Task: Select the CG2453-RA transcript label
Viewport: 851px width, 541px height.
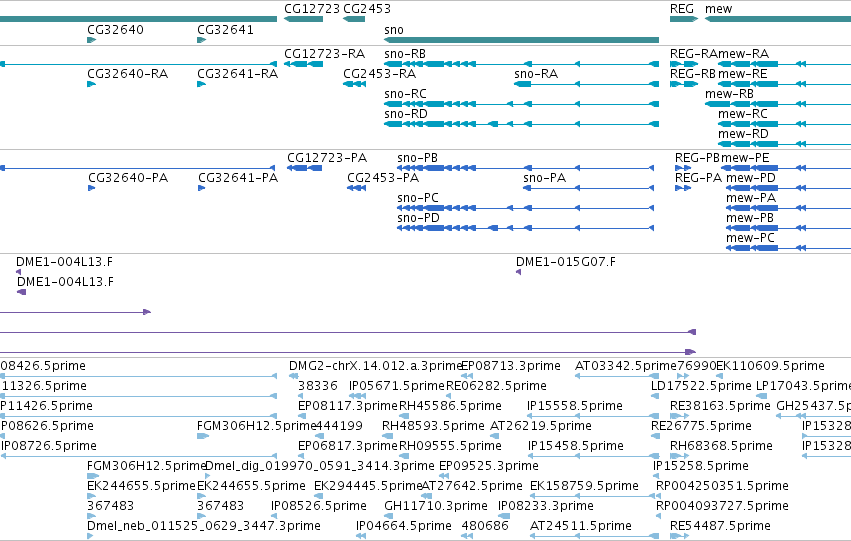Action: point(379,74)
